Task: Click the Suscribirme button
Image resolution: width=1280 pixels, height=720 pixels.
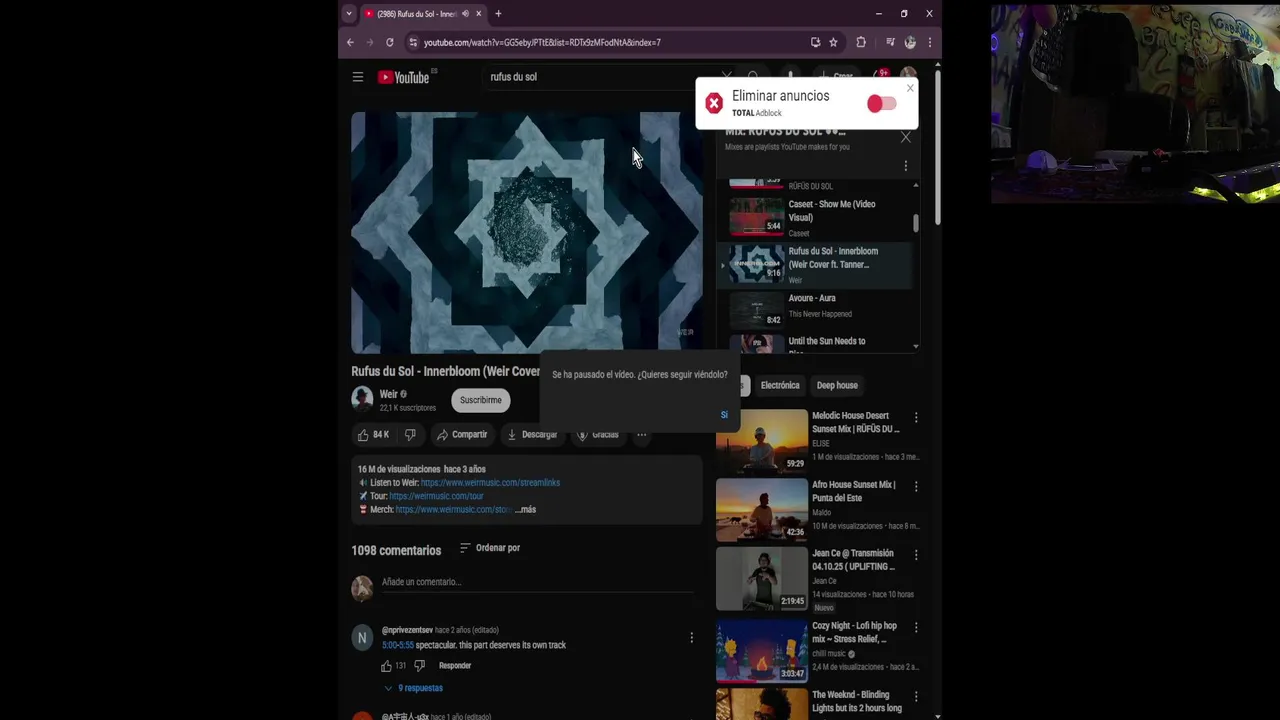Action: point(481,400)
